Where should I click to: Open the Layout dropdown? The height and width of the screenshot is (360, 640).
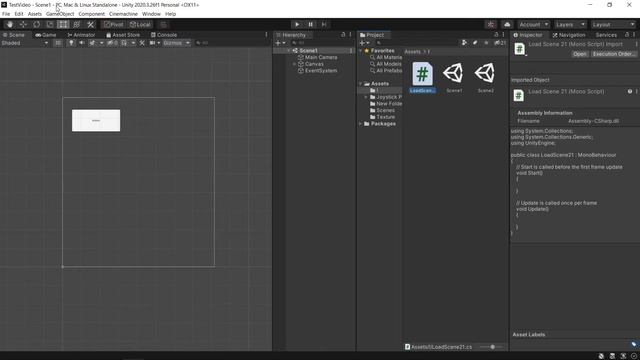(613, 24)
